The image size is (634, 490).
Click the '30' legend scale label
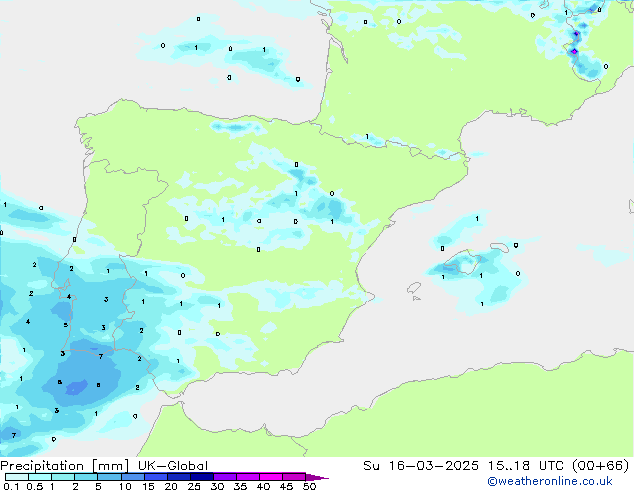[x=217, y=486]
